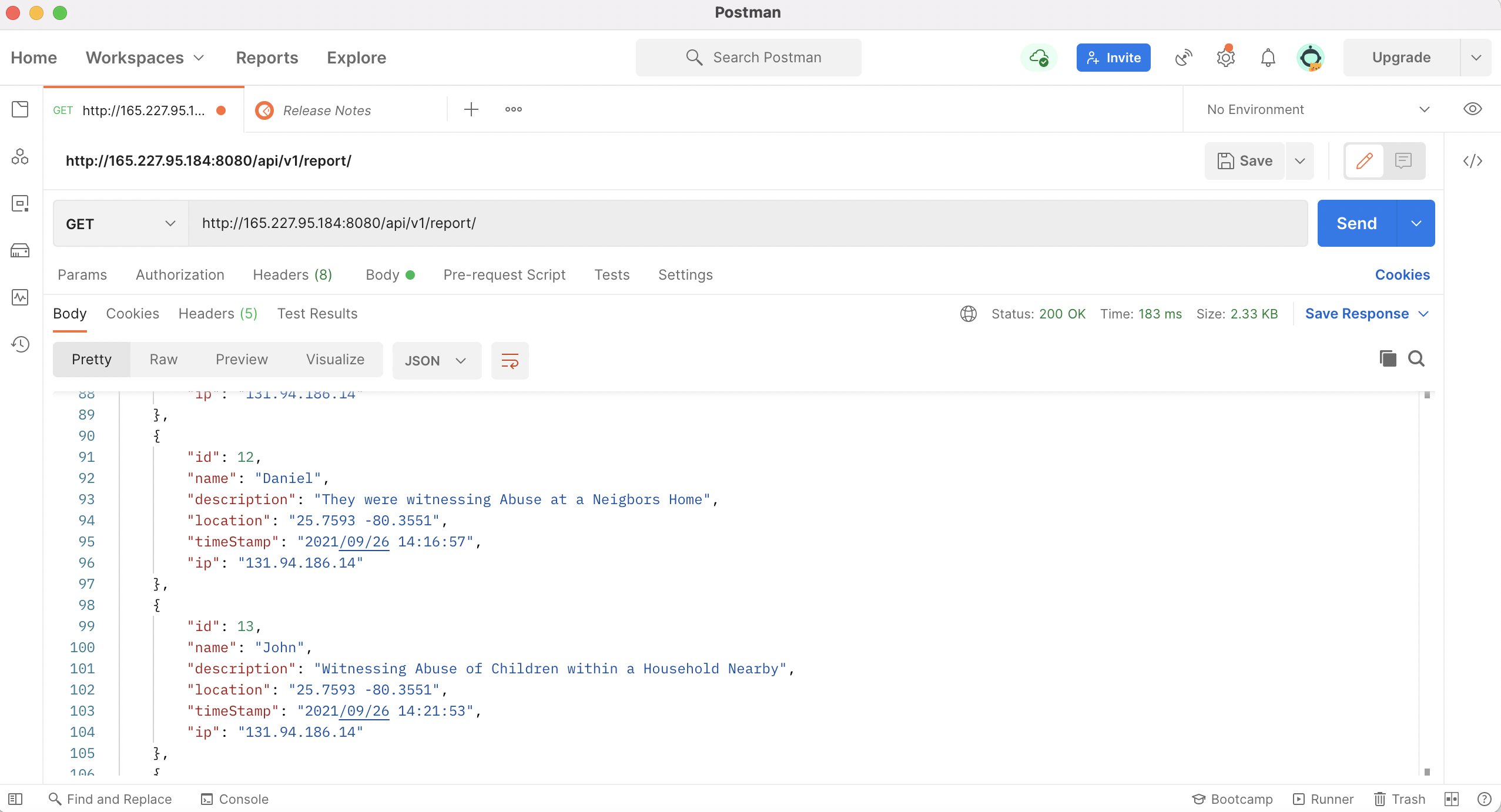Open the Mock Servers sidebar icon
The width and height of the screenshot is (1501, 812).
tap(21, 251)
